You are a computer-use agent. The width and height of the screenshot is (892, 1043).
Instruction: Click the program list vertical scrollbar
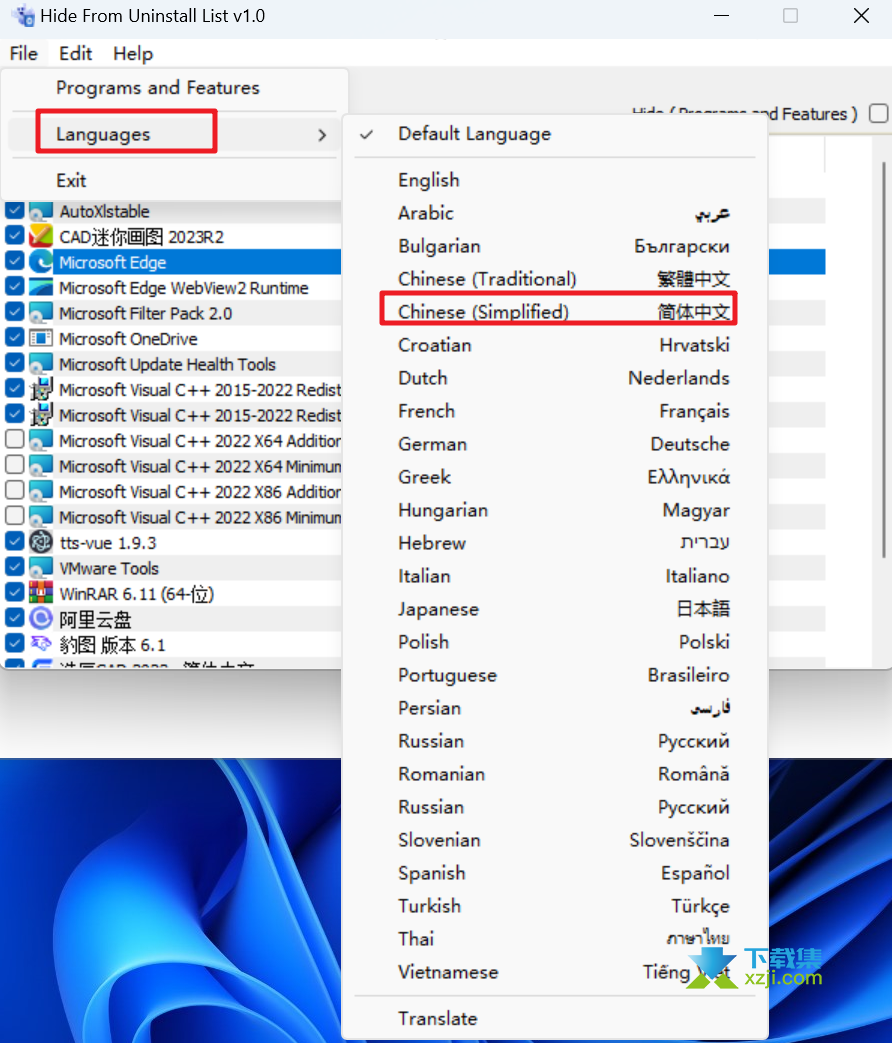tap(883, 359)
